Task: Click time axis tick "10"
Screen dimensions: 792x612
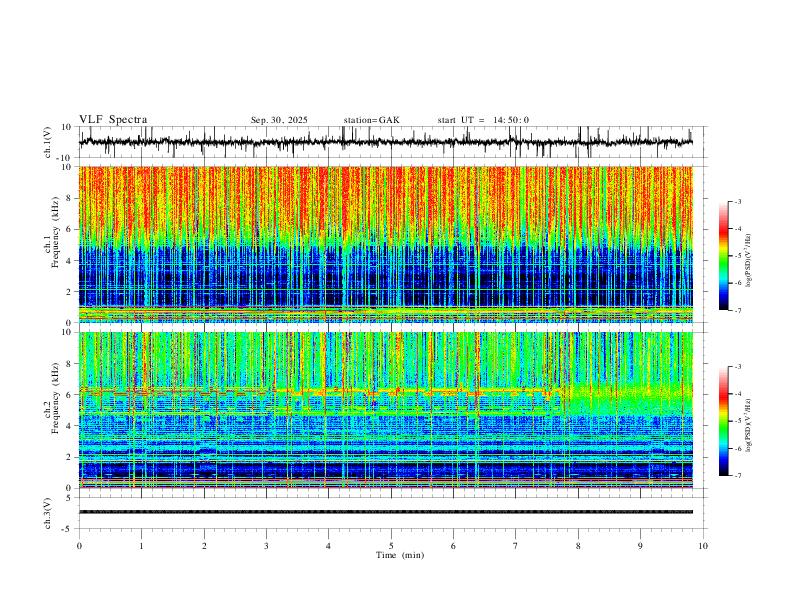Action: pyautogui.click(x=703, y=546)
